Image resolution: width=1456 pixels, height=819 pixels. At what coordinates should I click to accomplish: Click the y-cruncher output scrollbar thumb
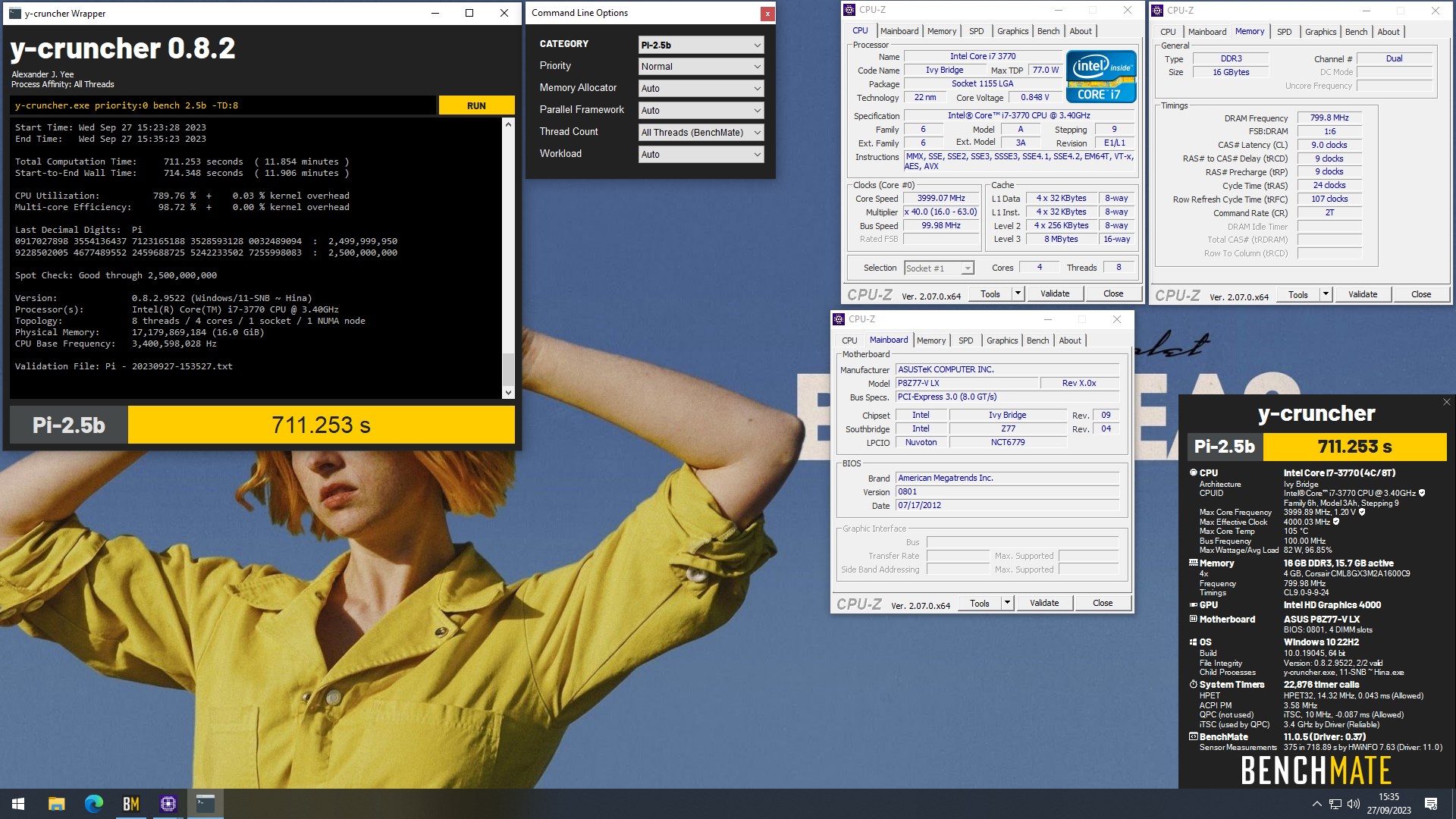pyautogui.click(x=508, y=369)
